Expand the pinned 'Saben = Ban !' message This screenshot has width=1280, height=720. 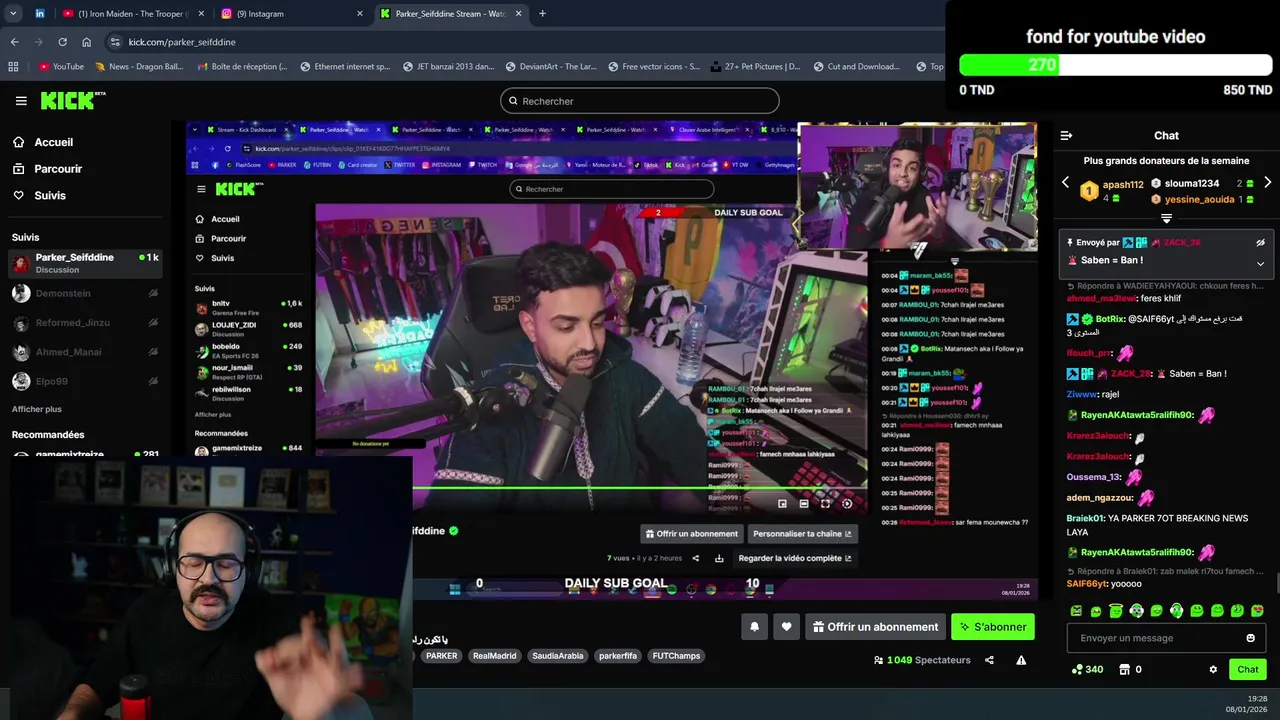1260,264
